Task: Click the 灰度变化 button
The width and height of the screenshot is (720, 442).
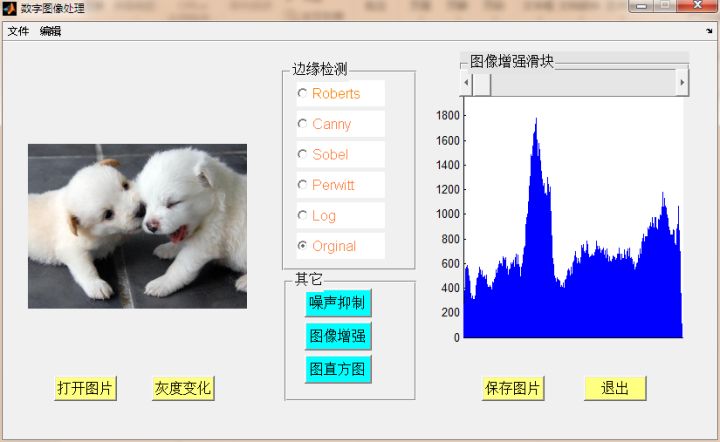Action: point(183,388)
